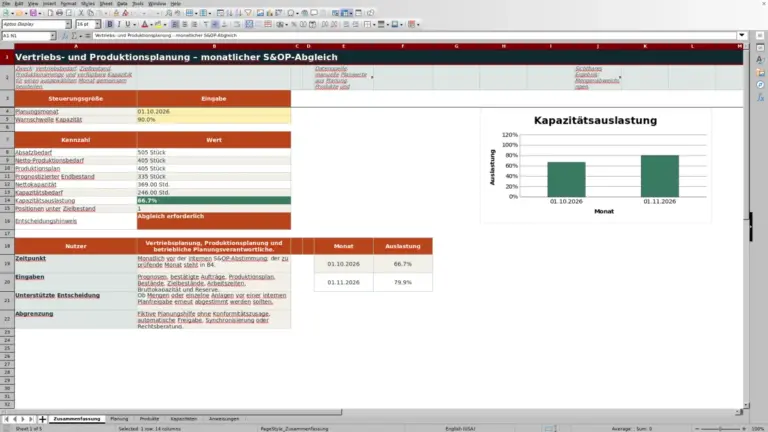768x432 pixels.
Task: Toggle Italic formatting
Action: tap(119, 24)
